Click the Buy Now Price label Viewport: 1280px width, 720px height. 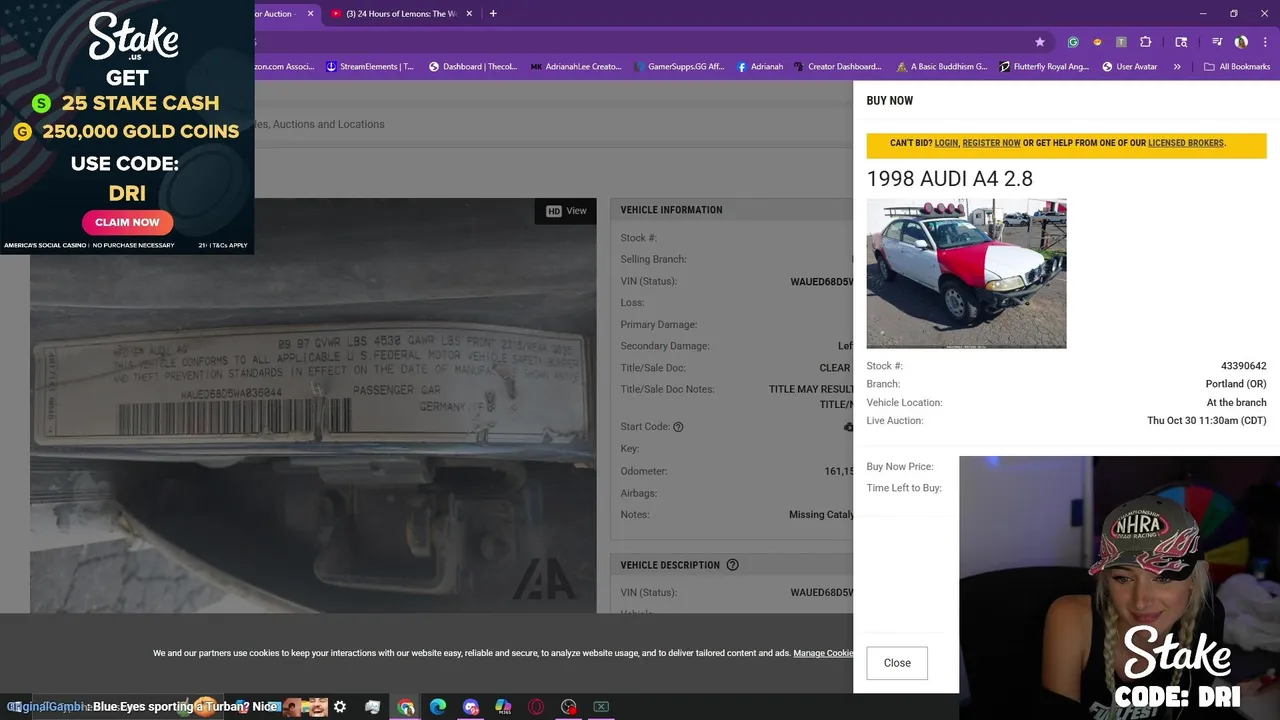(900, 467)
